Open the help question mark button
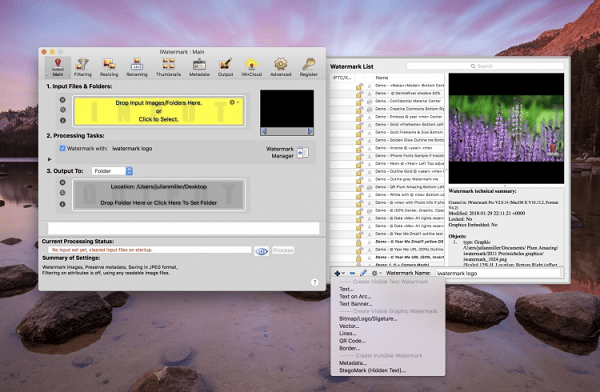The height and width of the screenshot is (392, 600). click(x=315, y=282)
